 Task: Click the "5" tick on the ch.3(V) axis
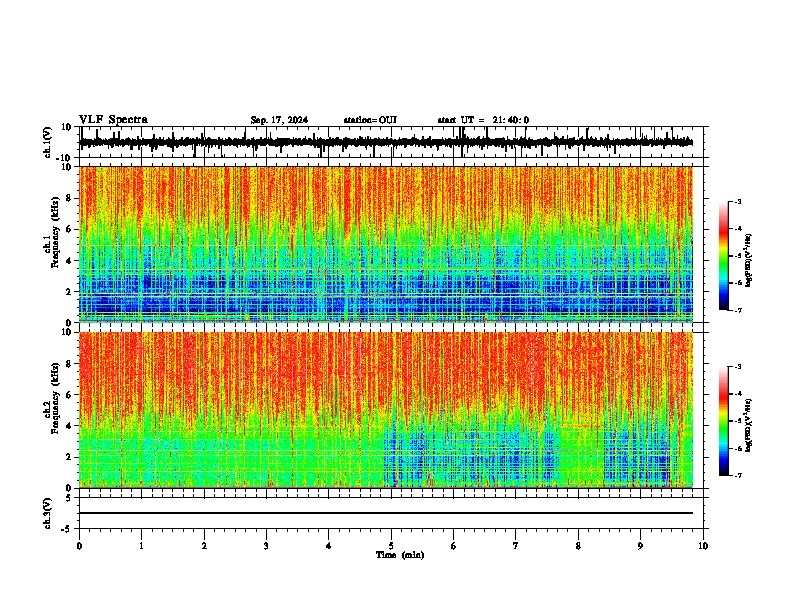pos(70,498)
